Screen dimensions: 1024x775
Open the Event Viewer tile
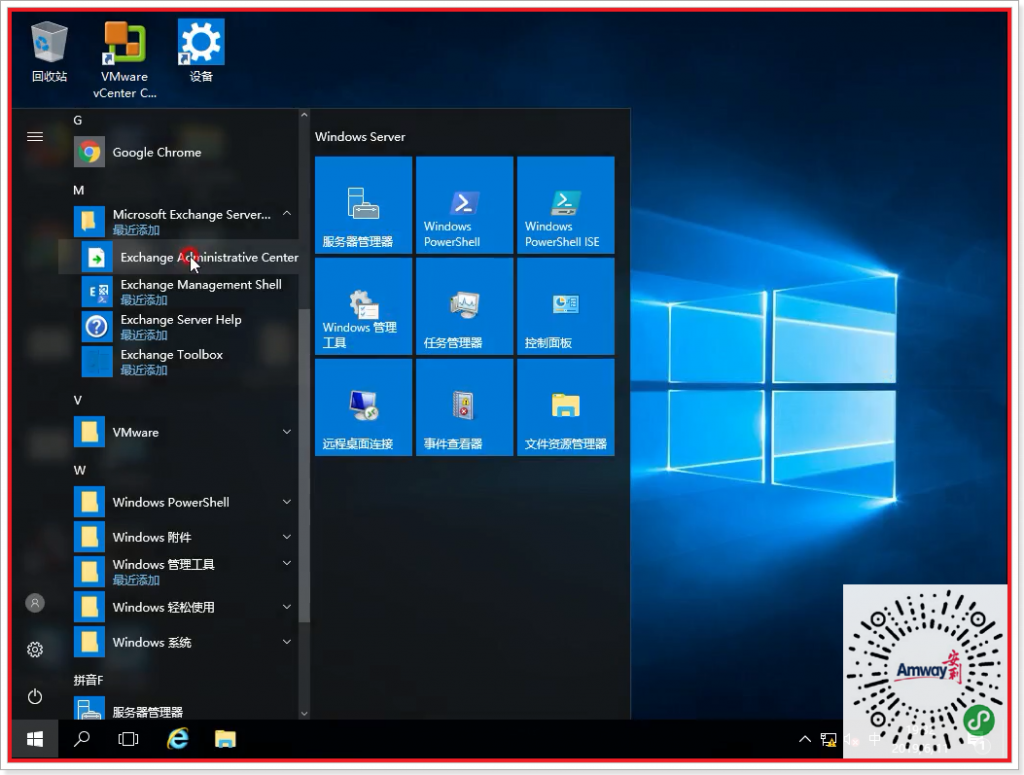[x=464, y=407]
